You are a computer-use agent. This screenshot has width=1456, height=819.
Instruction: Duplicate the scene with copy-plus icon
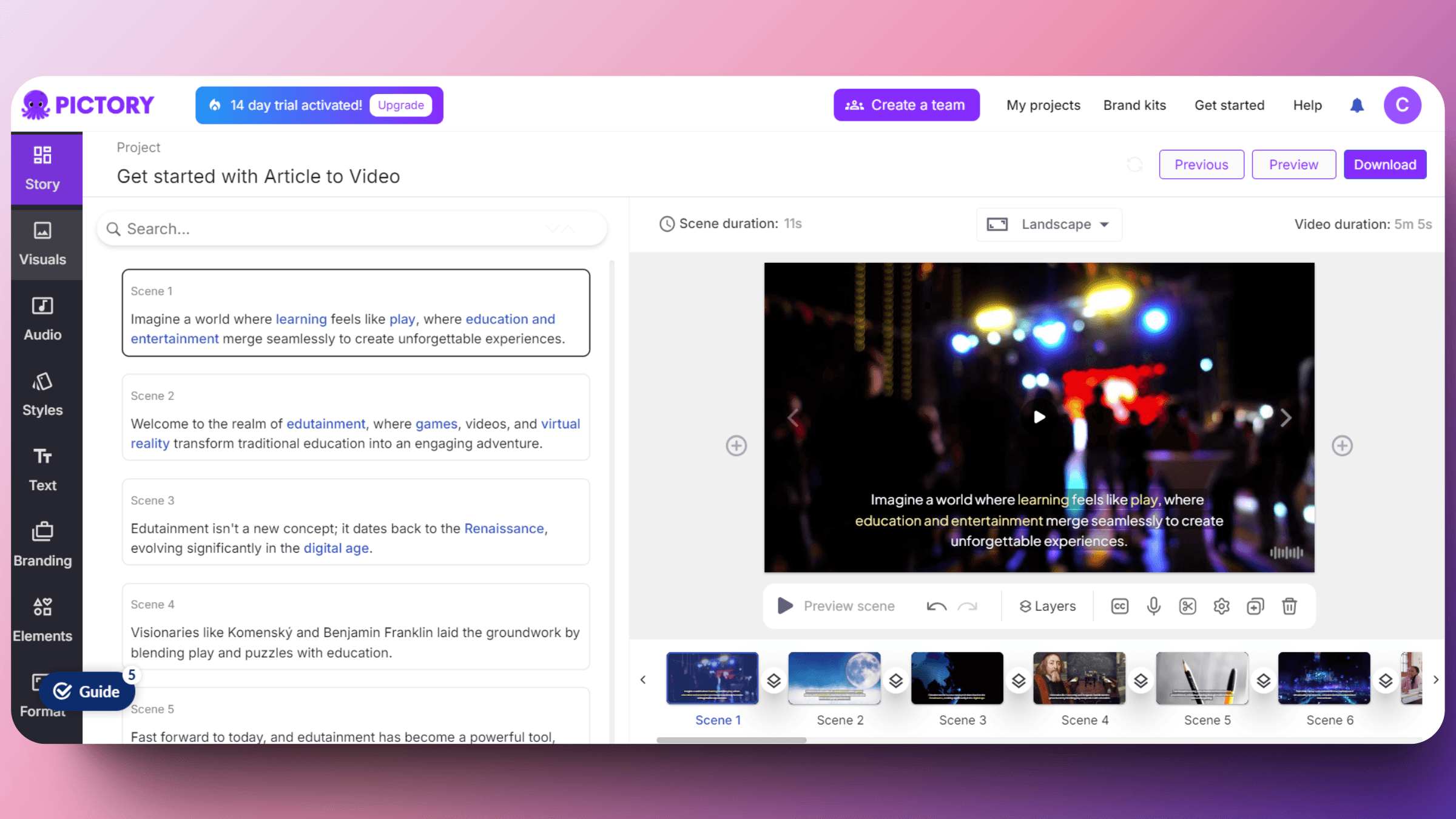coord(1255,606)
